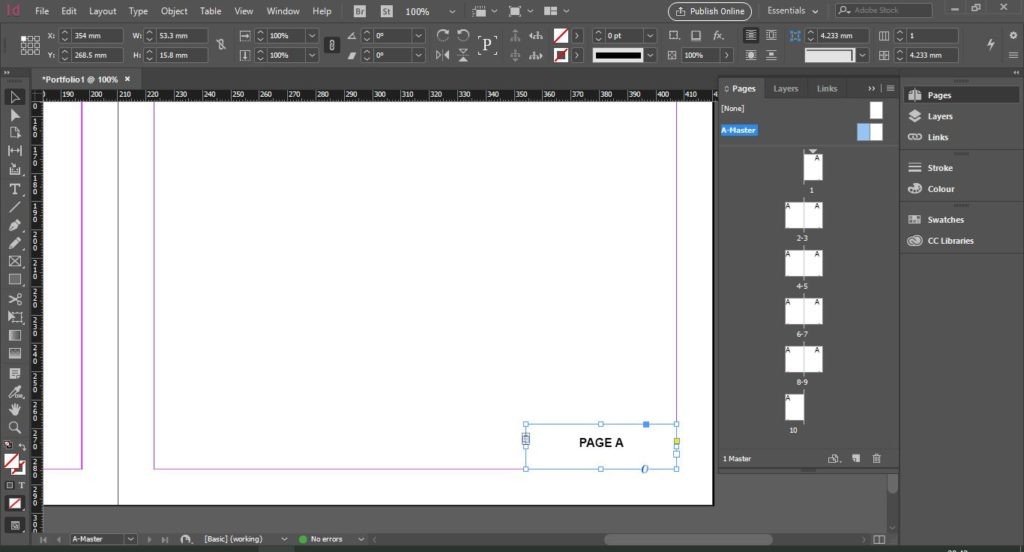Select the Hand tool
The image size is (1024, 552).
pyautogui.click(x=14, y=410)
